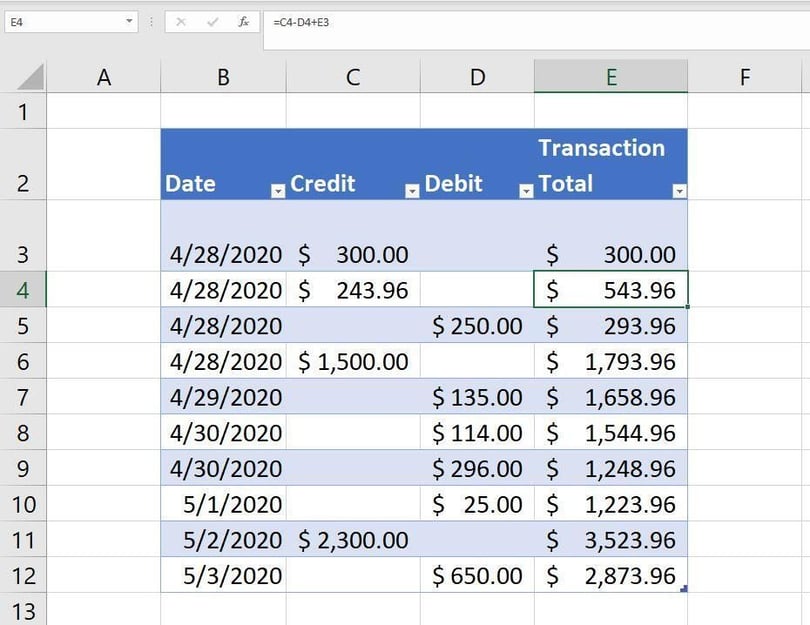
Task: Select row 12 header
Action: [x=23, y=575]
